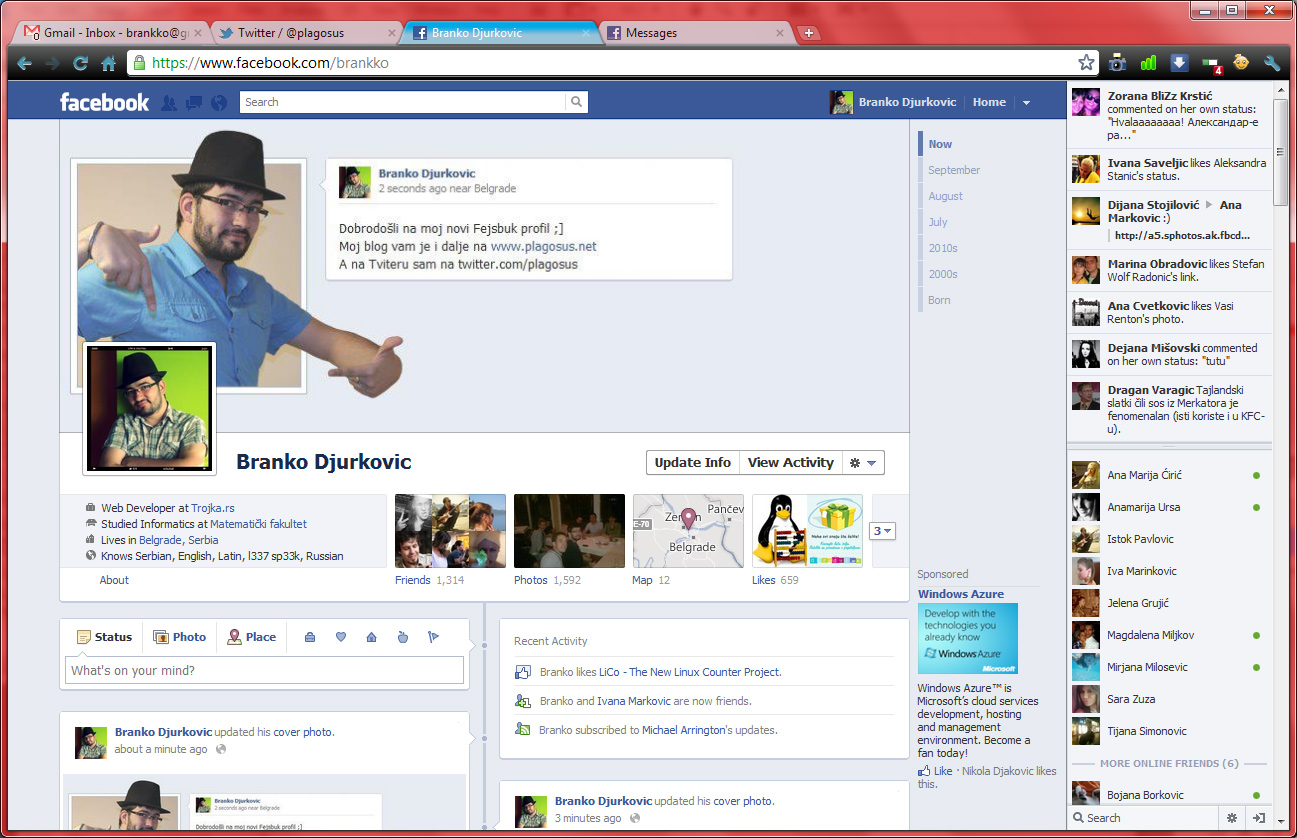Switch to the Twitter @plagosus tab
Image resolution: width=1297 pixels, height=838 pixels.
click(303, 33)
